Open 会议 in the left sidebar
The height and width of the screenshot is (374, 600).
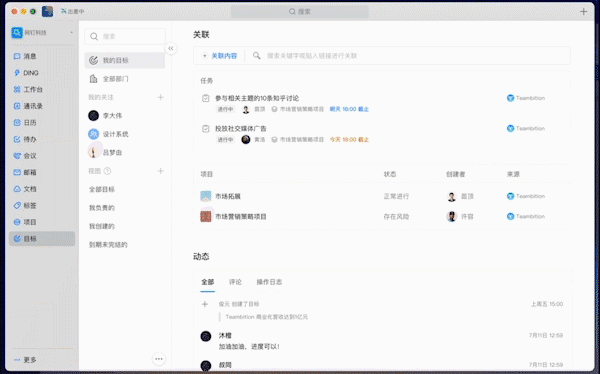pos(42,156)
